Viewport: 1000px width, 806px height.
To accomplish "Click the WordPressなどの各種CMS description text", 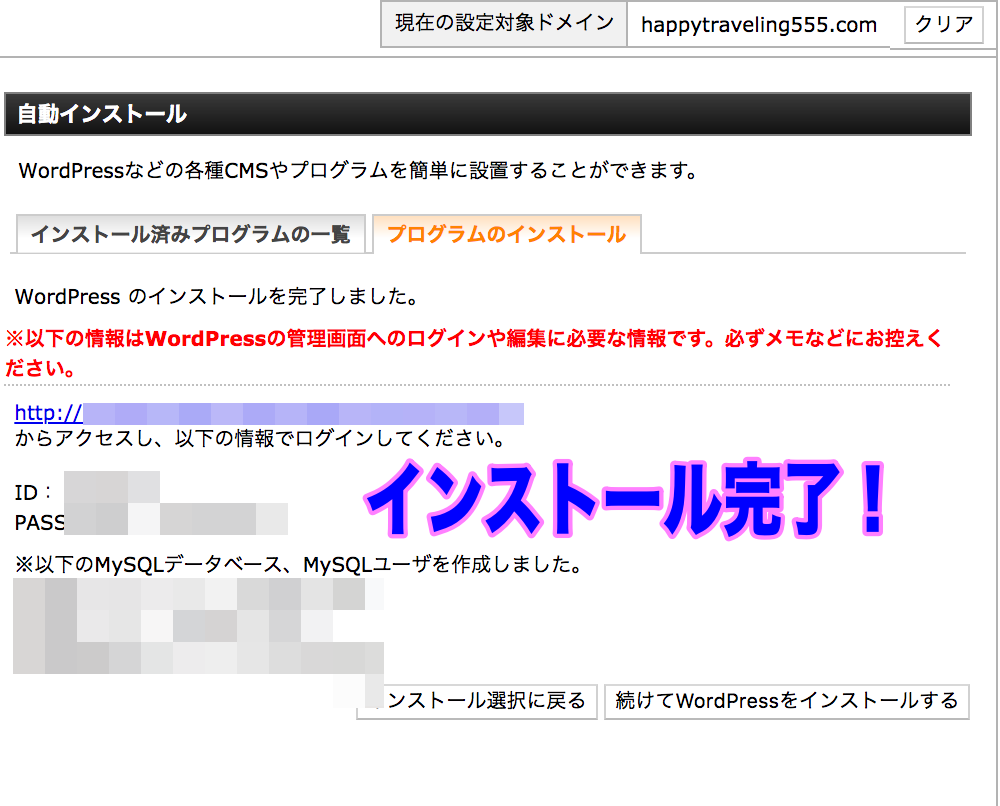I will [359, 170].
